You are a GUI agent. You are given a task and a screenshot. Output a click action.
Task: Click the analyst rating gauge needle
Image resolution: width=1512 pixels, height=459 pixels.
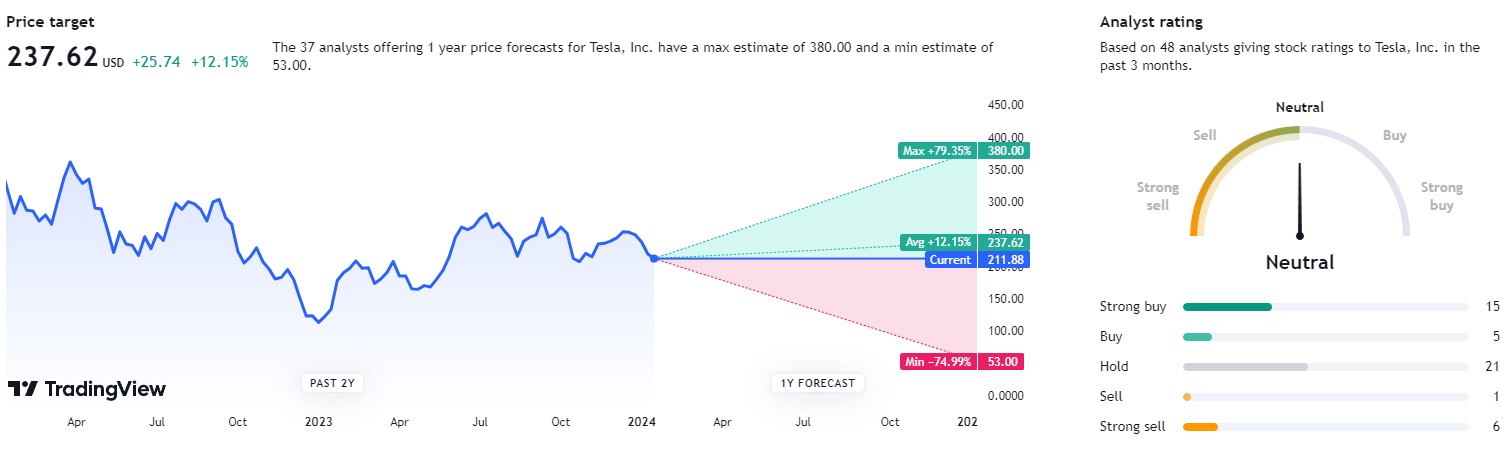(x=1300, y=200)
